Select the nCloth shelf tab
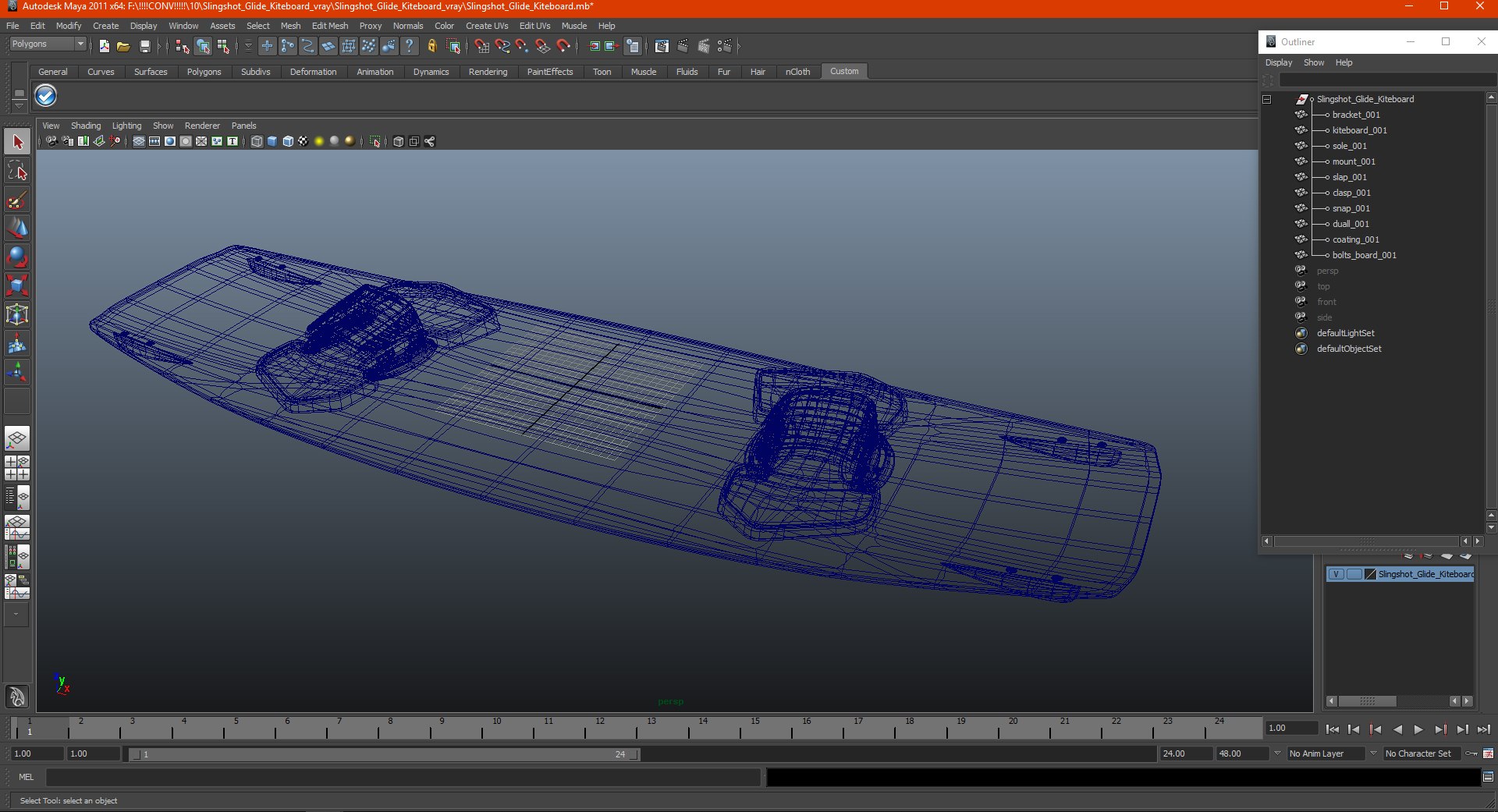This screenshot has height=812, width=1498. (797, 72)
